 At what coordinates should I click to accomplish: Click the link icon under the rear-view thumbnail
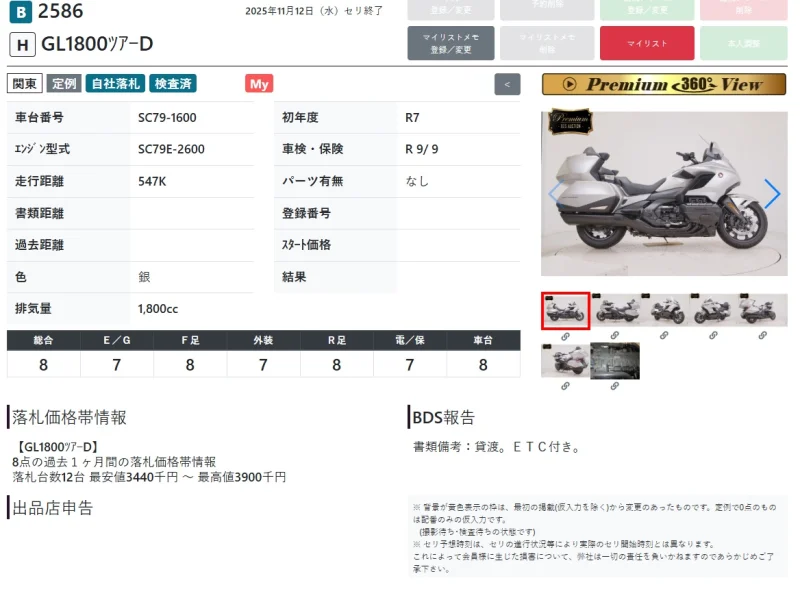coord(565,386)
